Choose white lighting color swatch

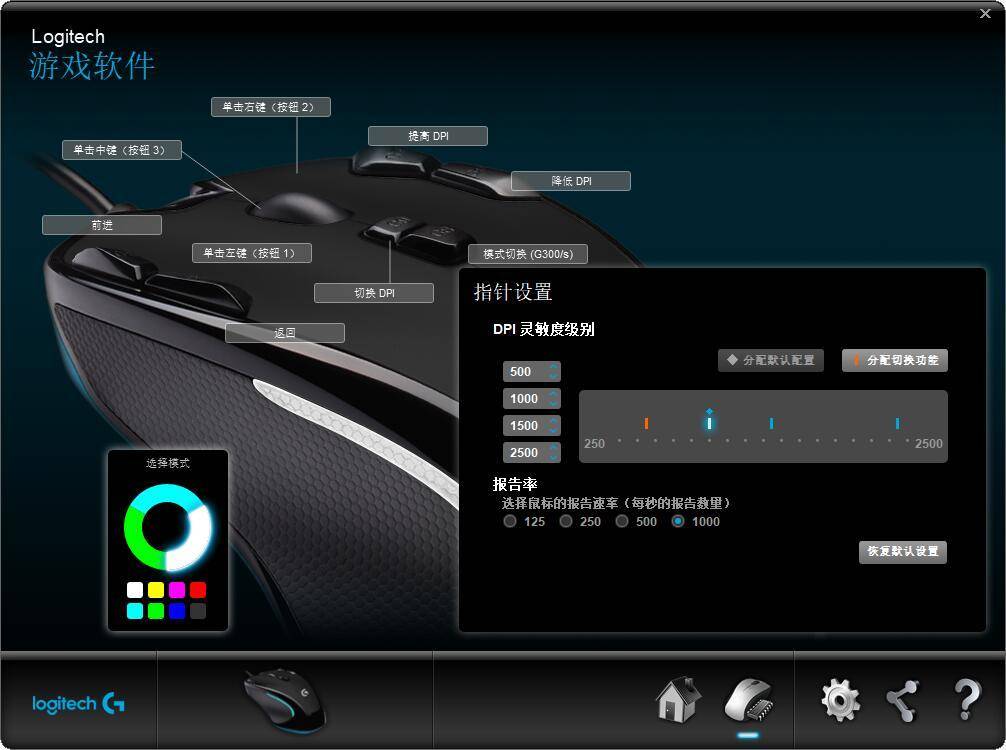135,590
